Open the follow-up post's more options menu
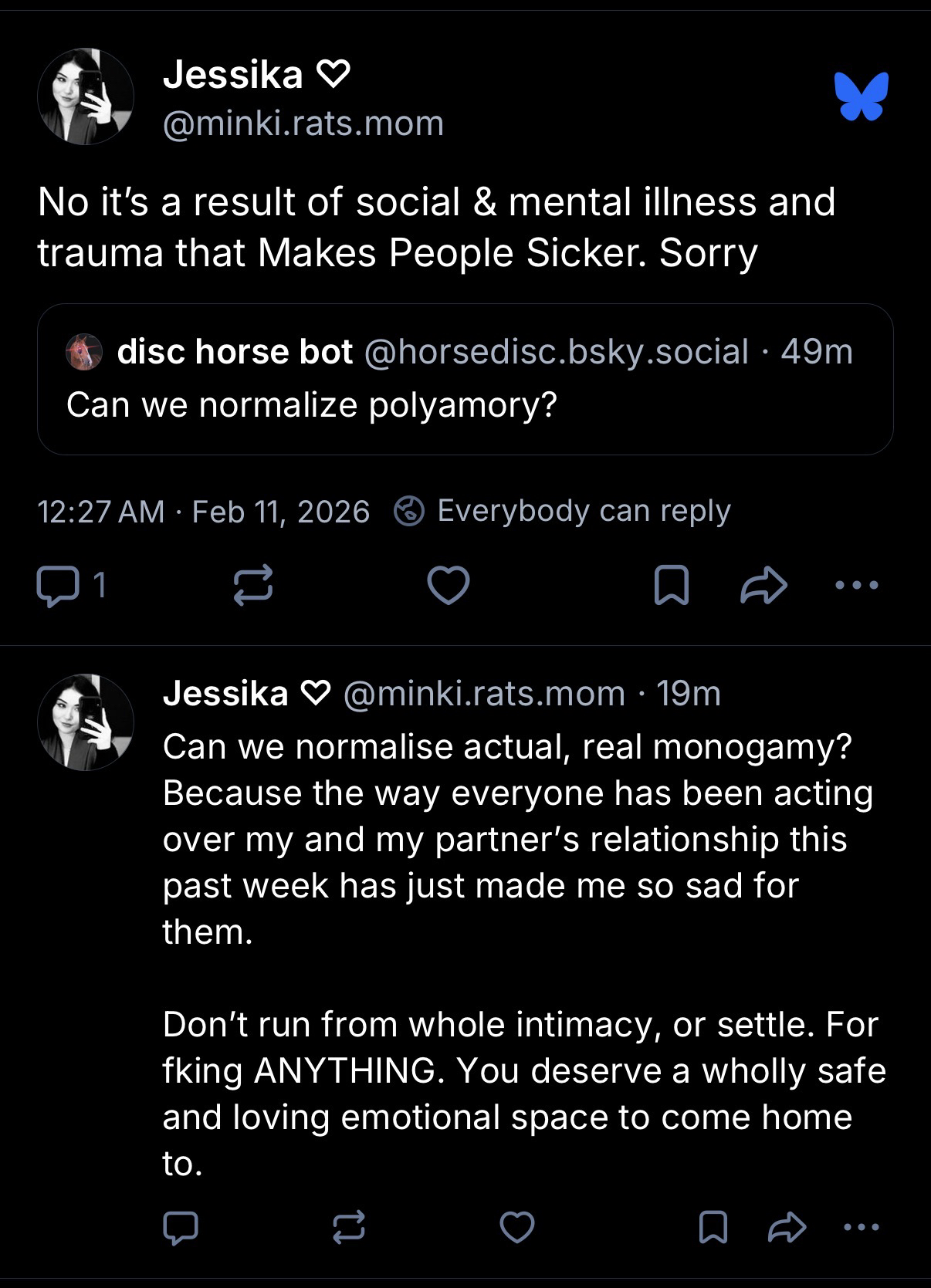This screenshot has height=1288, width=931. 861,1227
